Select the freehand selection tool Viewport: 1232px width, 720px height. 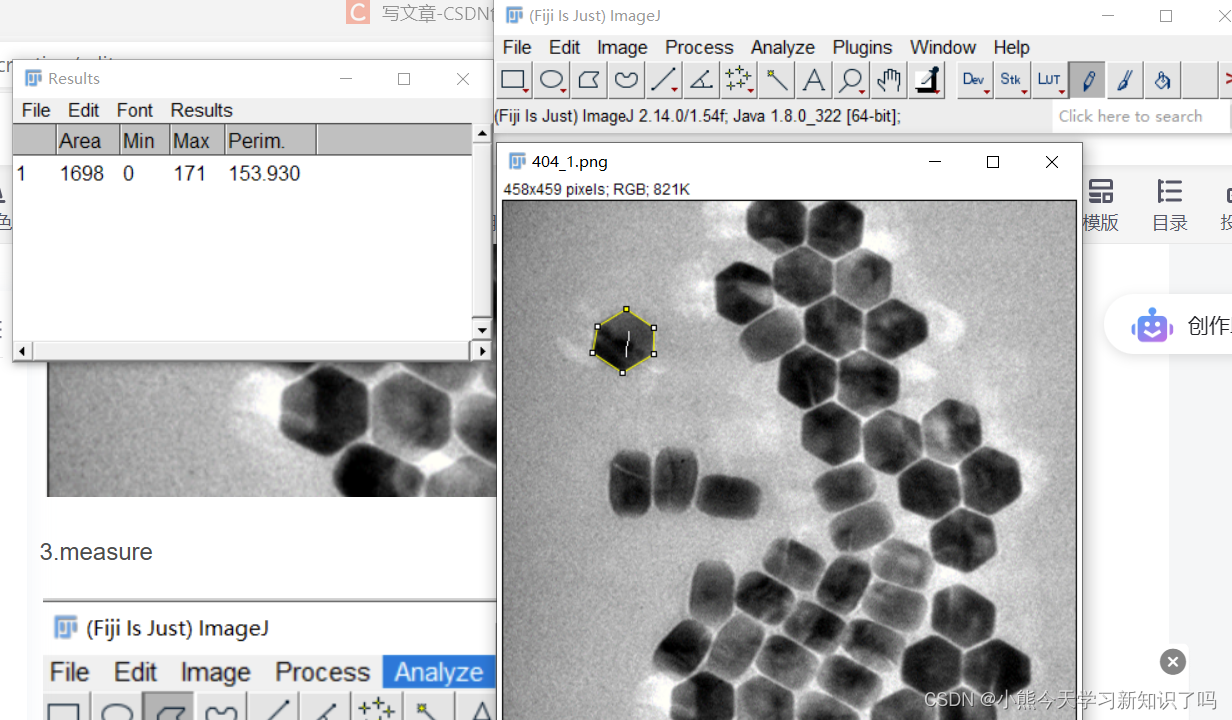[x=626, y=80]
